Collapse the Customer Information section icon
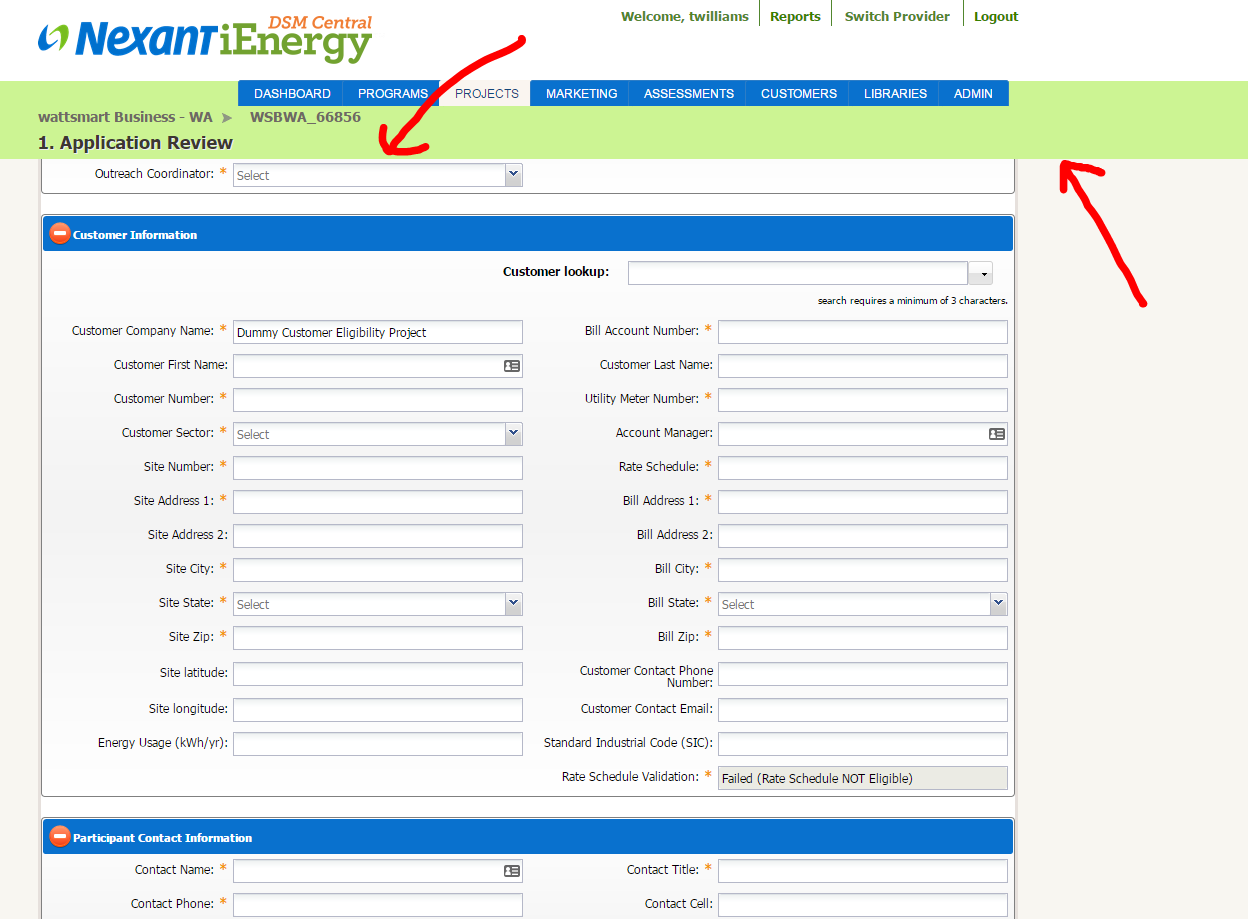 tap(60, 234)
